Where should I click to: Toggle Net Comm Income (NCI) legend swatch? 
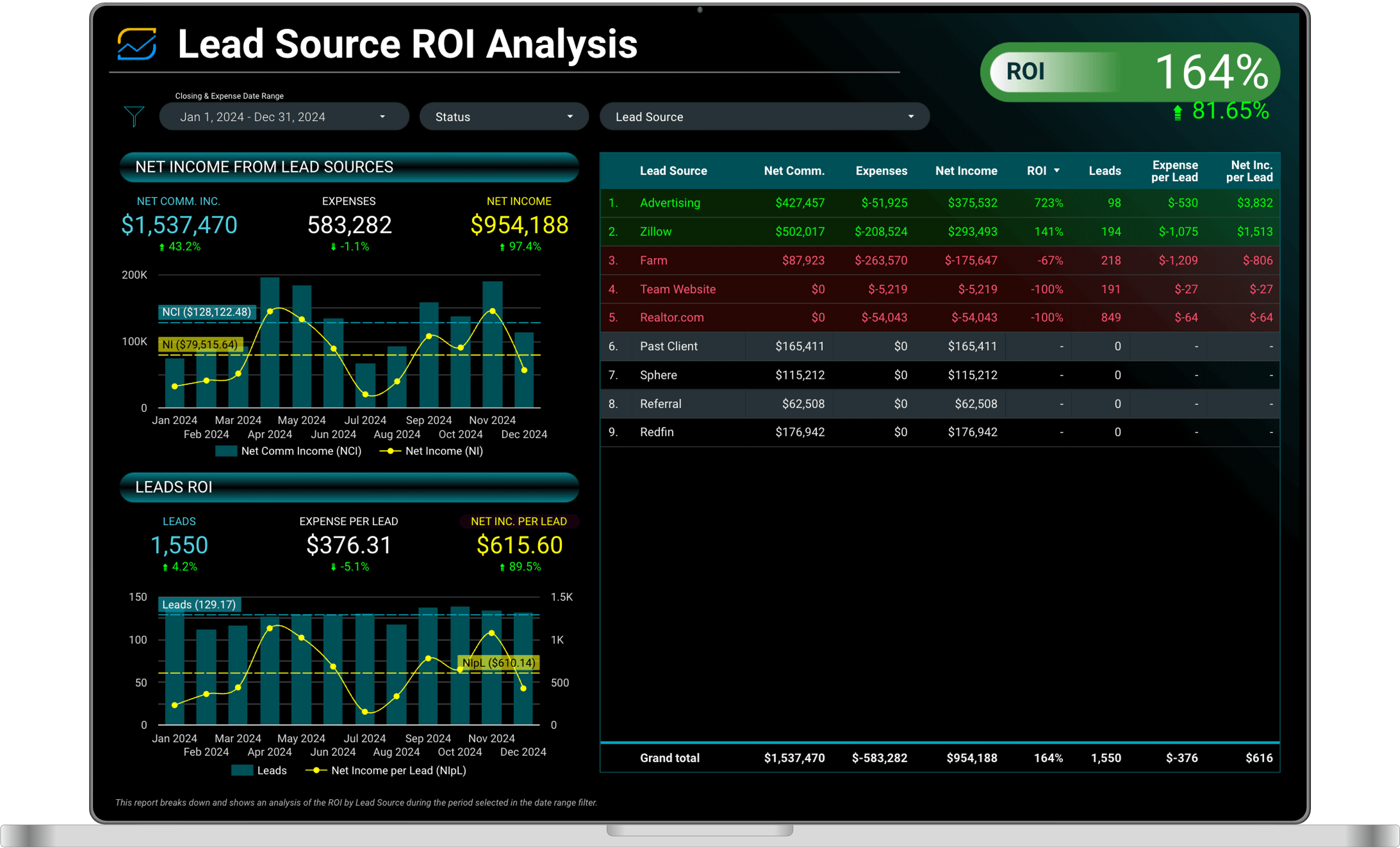click(x=226, y=451)
